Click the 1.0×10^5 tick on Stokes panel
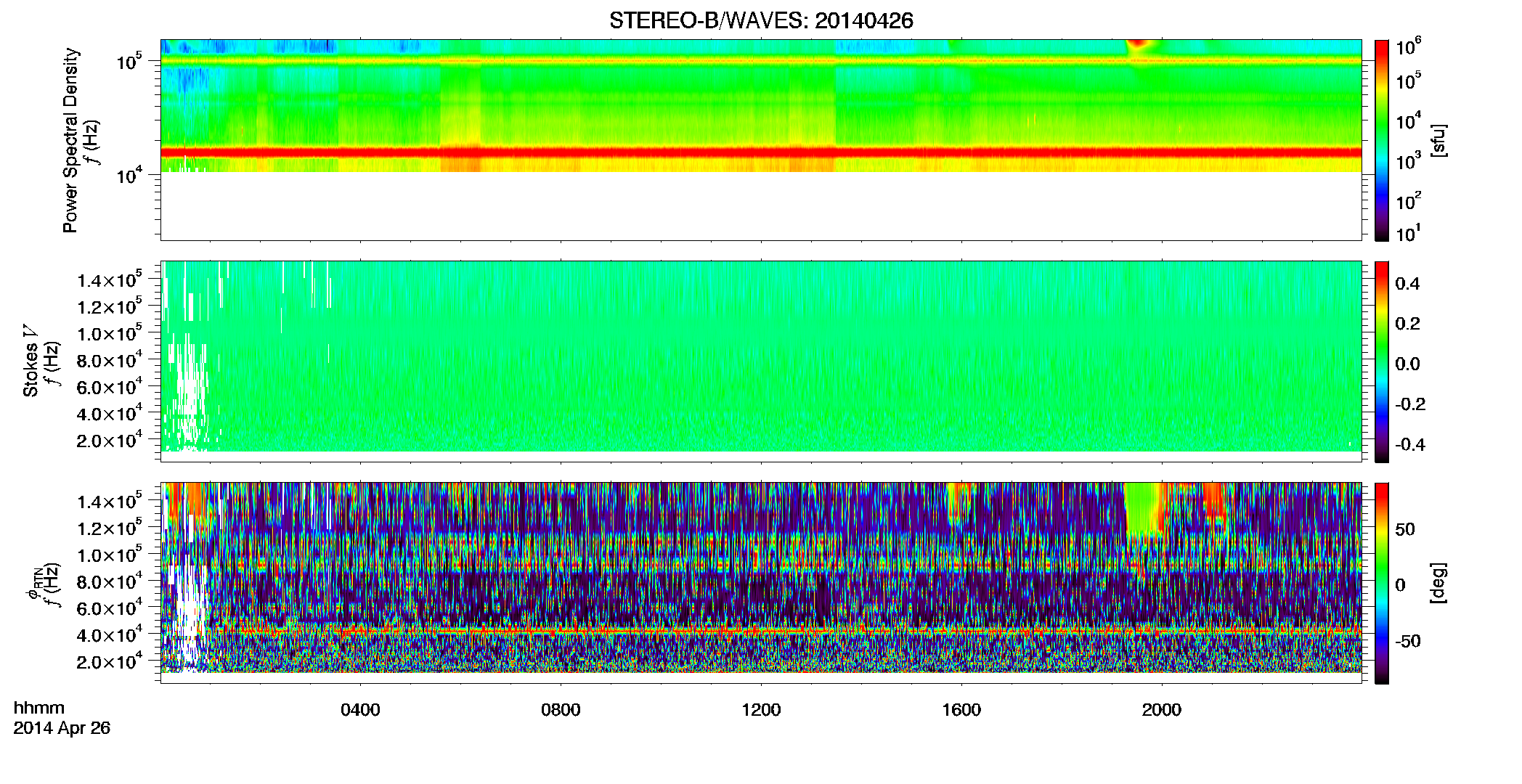1522x784 pixels. tap(110, 334)
